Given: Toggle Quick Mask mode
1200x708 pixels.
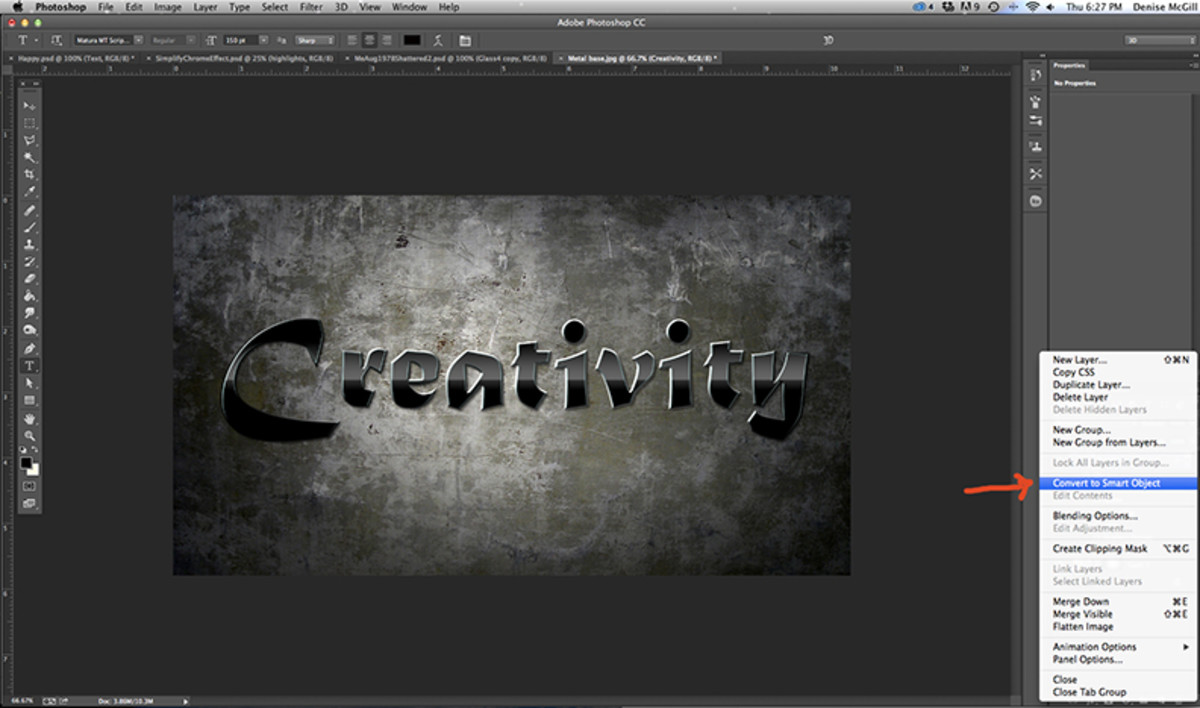Looking at the screenshot, I should point(29,486).
